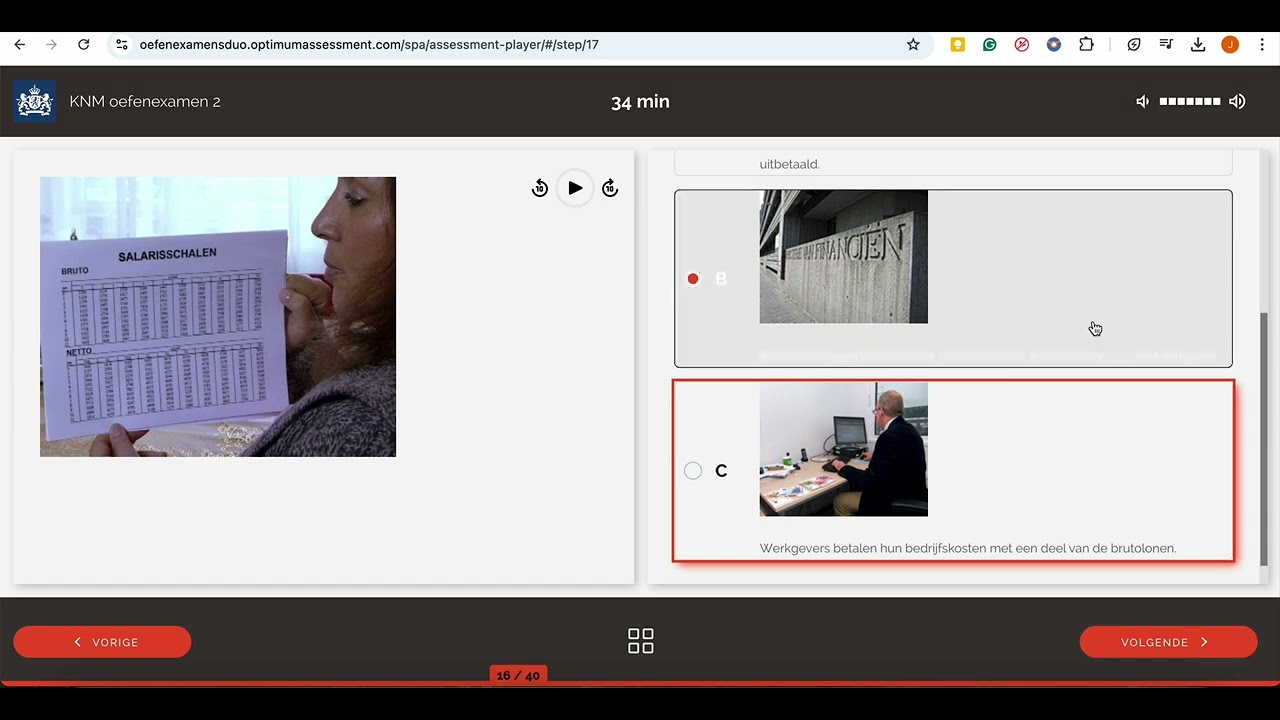Image resolution: width=1280 pixels, height=720 pixels.
Task: Click the Rijksoverheid logo
Action: tap(35, 101)
